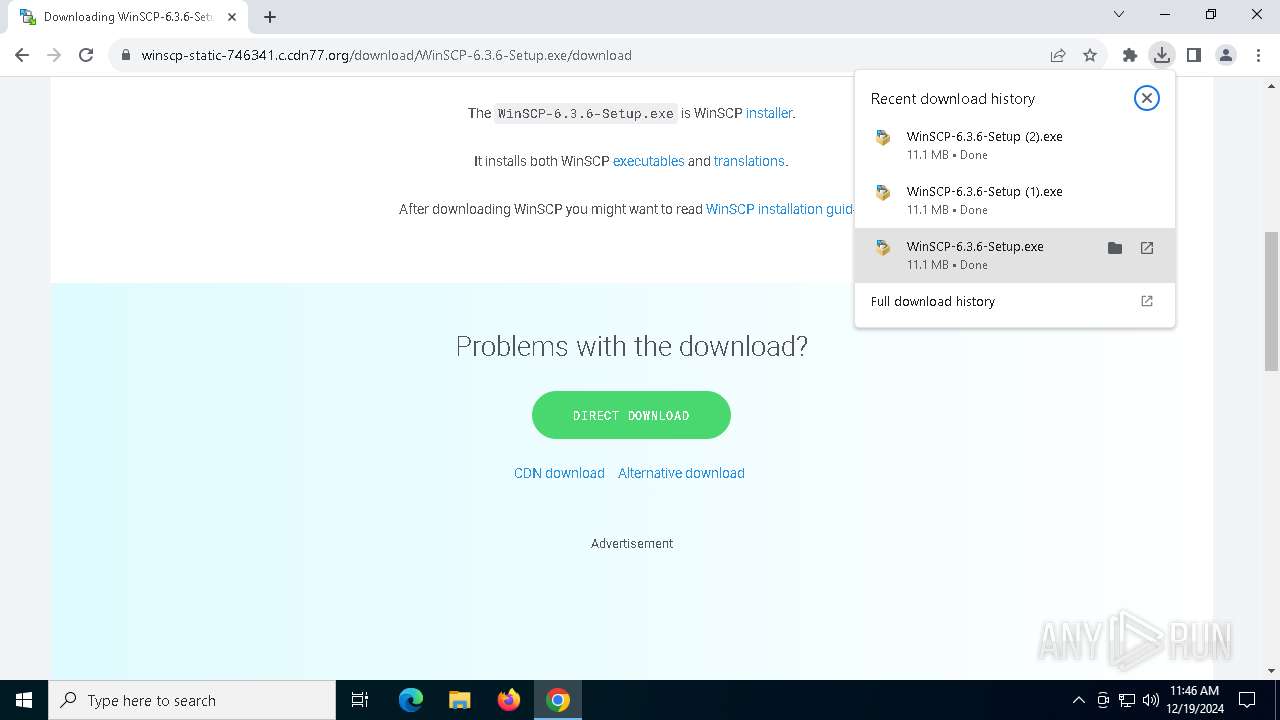Select the Downloading WinSCP tab

coord(127,17)
